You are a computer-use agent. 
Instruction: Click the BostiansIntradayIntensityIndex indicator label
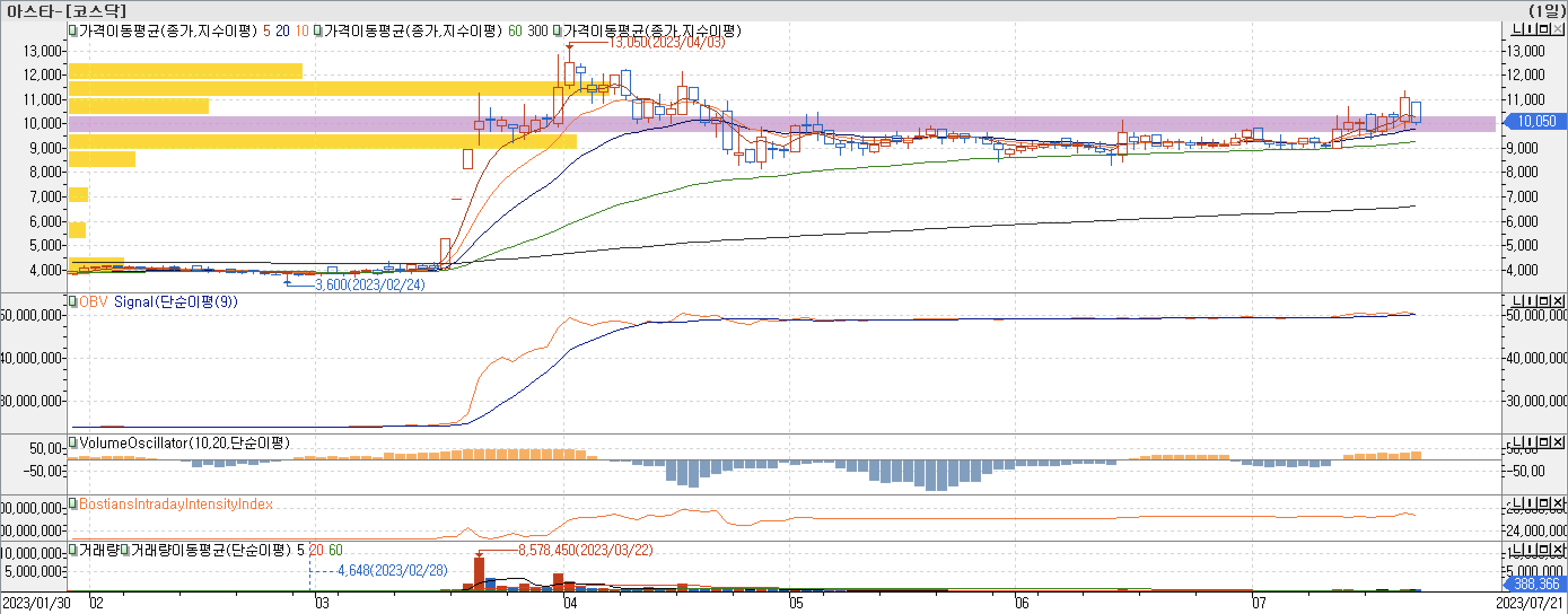point(176,504)
